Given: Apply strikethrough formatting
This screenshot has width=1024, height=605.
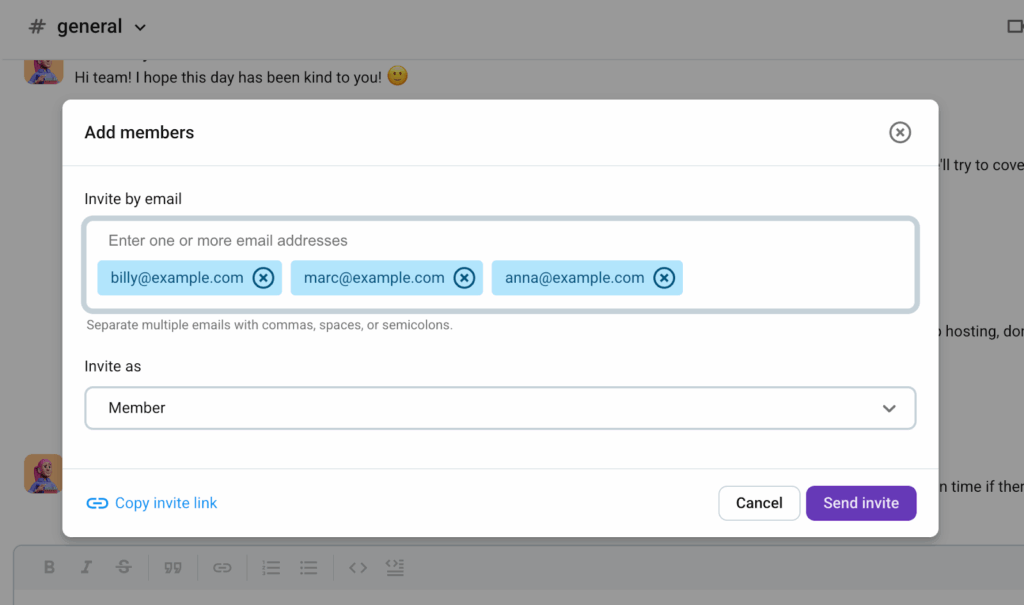Looking at the screenshot, I should click(x=123, y=567).
